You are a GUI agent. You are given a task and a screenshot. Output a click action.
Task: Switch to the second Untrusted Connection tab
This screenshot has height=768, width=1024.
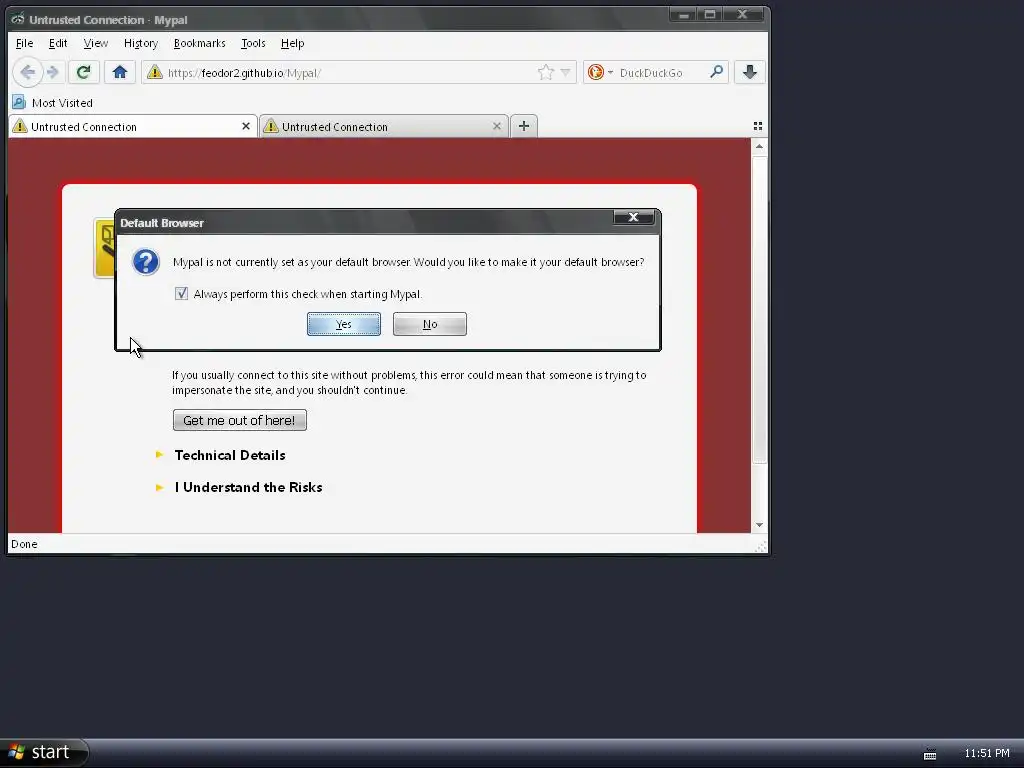pos(384,127)
